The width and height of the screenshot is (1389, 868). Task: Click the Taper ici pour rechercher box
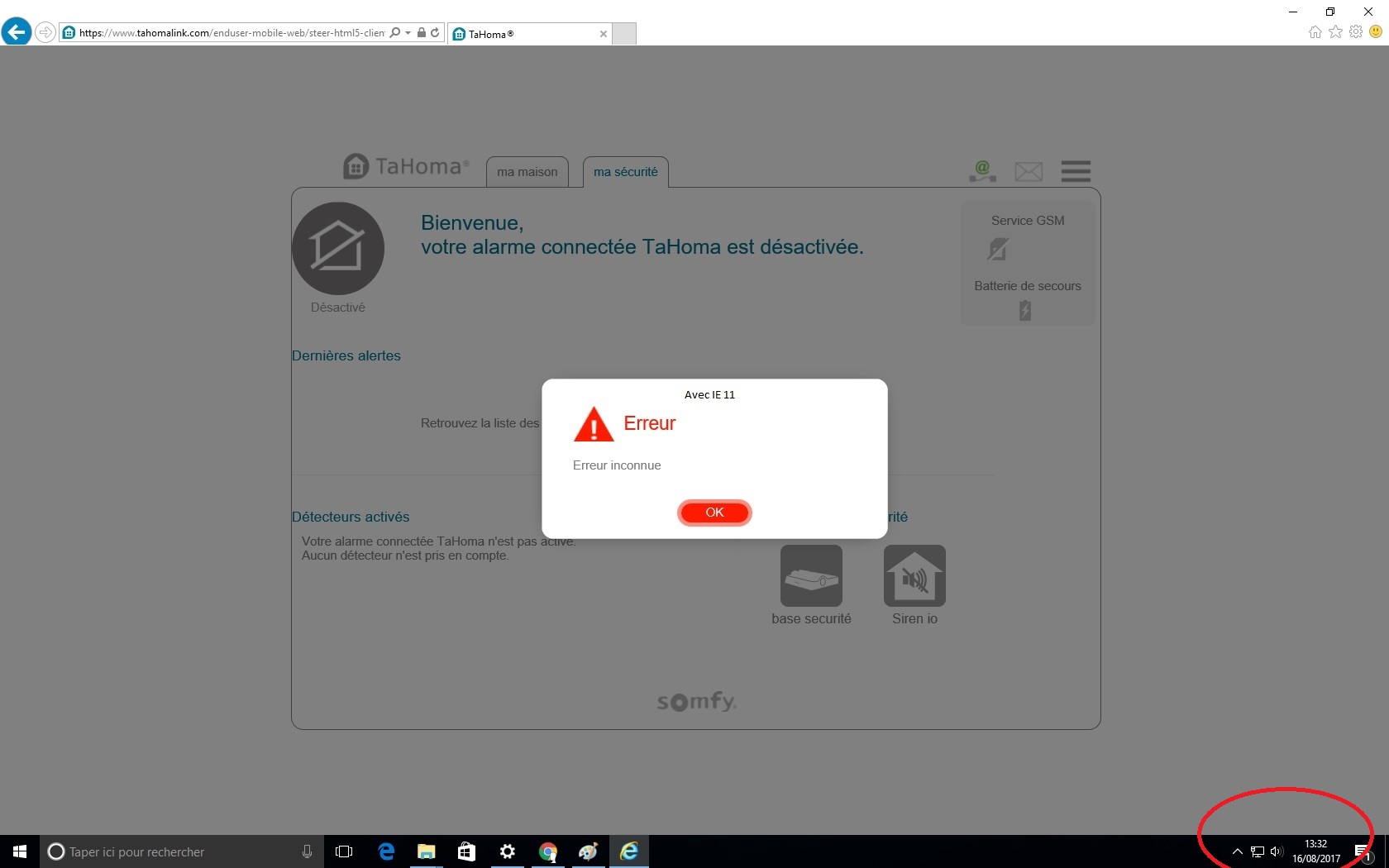tap(182, 851)
